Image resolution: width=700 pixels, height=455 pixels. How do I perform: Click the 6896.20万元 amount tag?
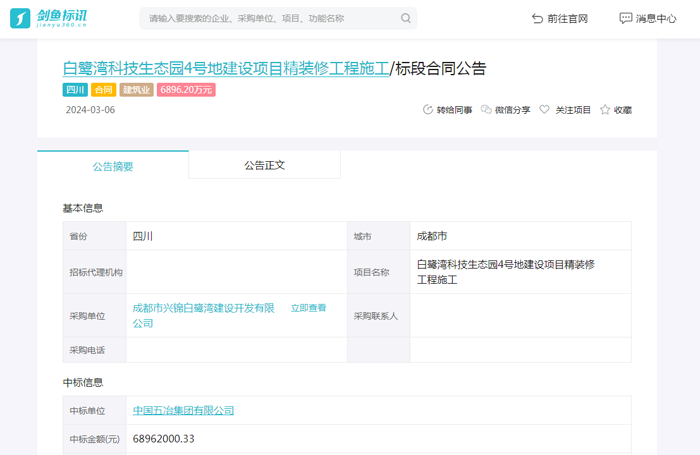[186, 90]
